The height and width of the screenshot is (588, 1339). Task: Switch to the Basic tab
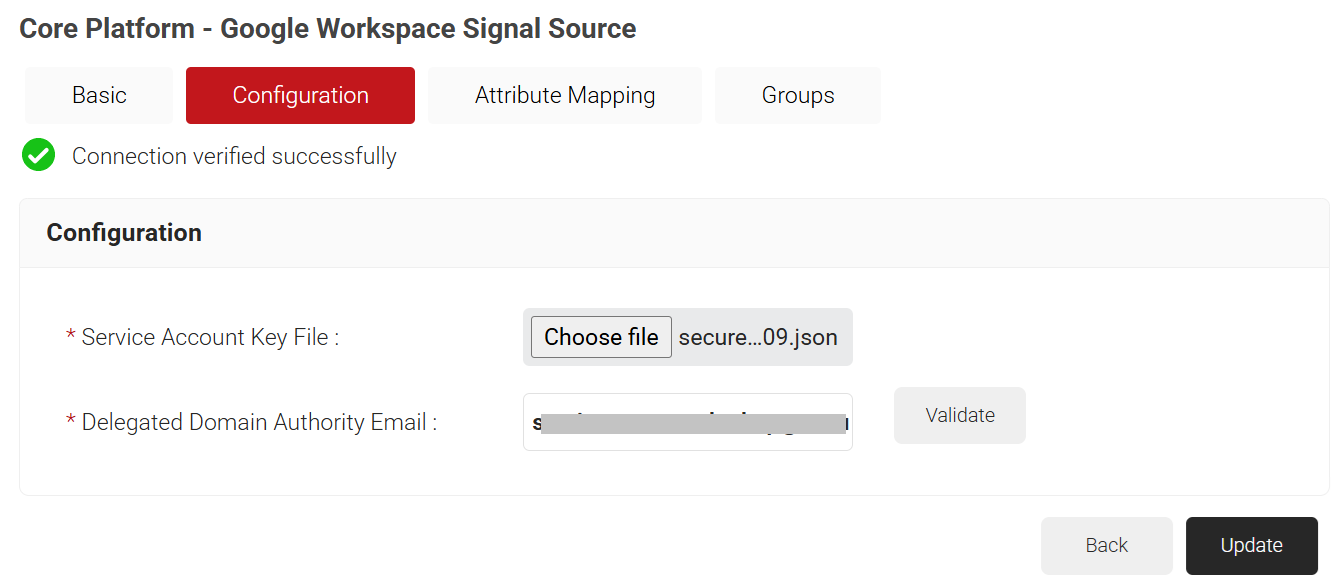99,96
